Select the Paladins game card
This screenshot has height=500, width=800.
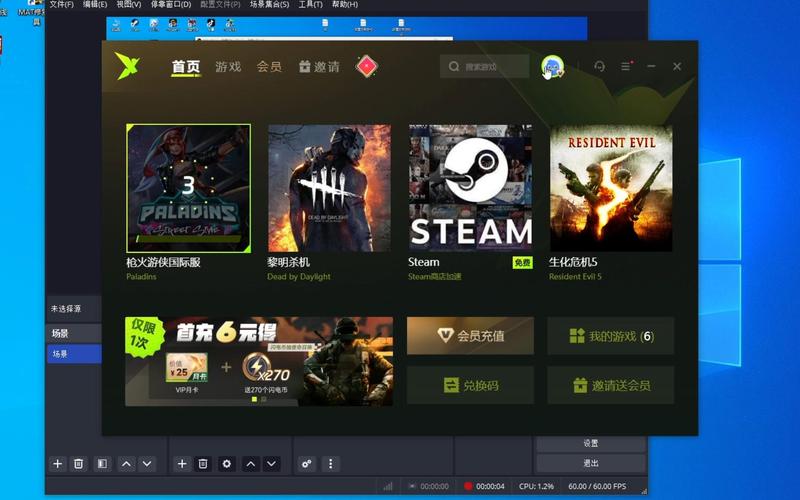[x=188, y=188]
